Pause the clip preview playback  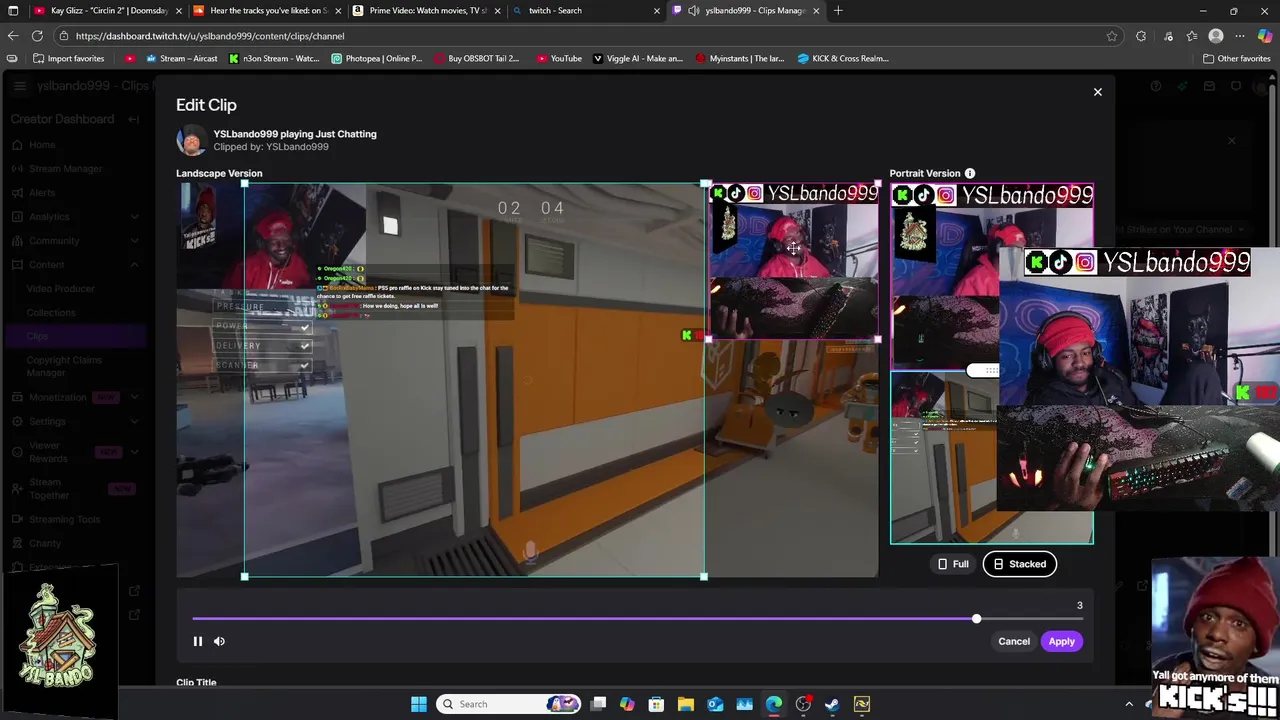[x=198, y=641]
